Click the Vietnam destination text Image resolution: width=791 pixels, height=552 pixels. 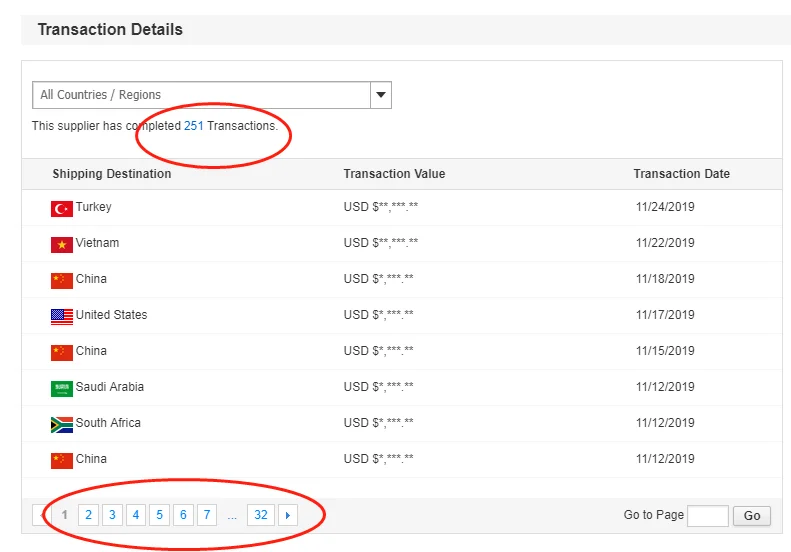click(x=97, y=243)
